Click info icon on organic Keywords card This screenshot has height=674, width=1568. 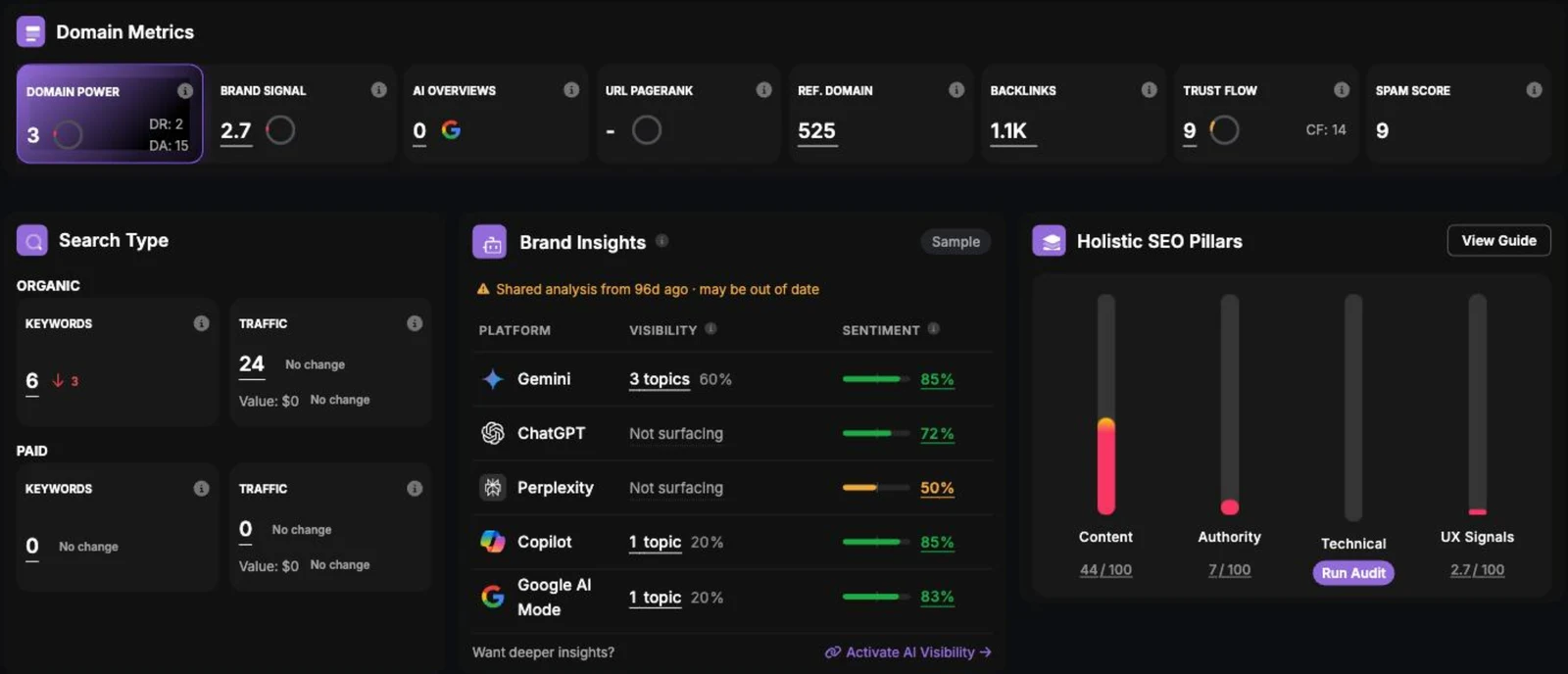coord(201,323)
